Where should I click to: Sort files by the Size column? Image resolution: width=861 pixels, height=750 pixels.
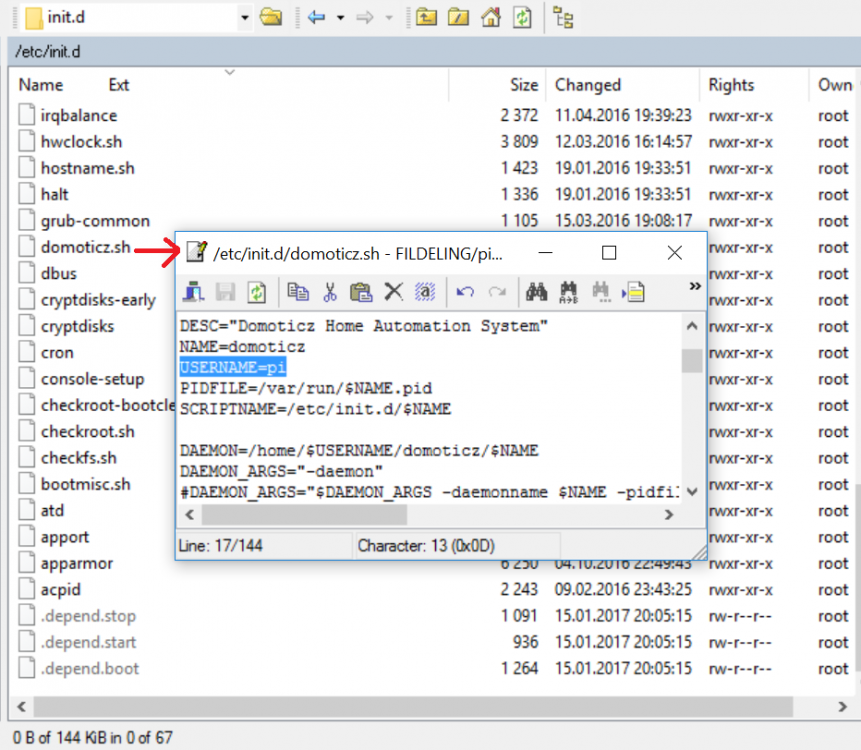[x=524, y=85]
